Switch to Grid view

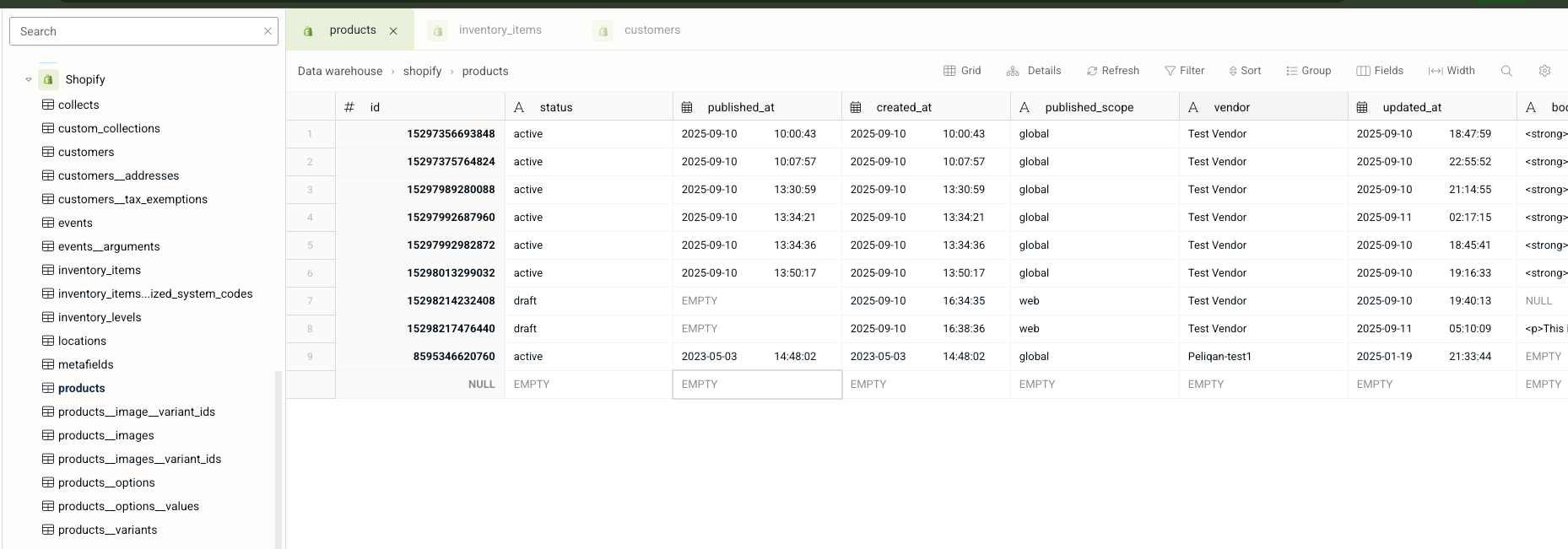(x=962, y=71)
